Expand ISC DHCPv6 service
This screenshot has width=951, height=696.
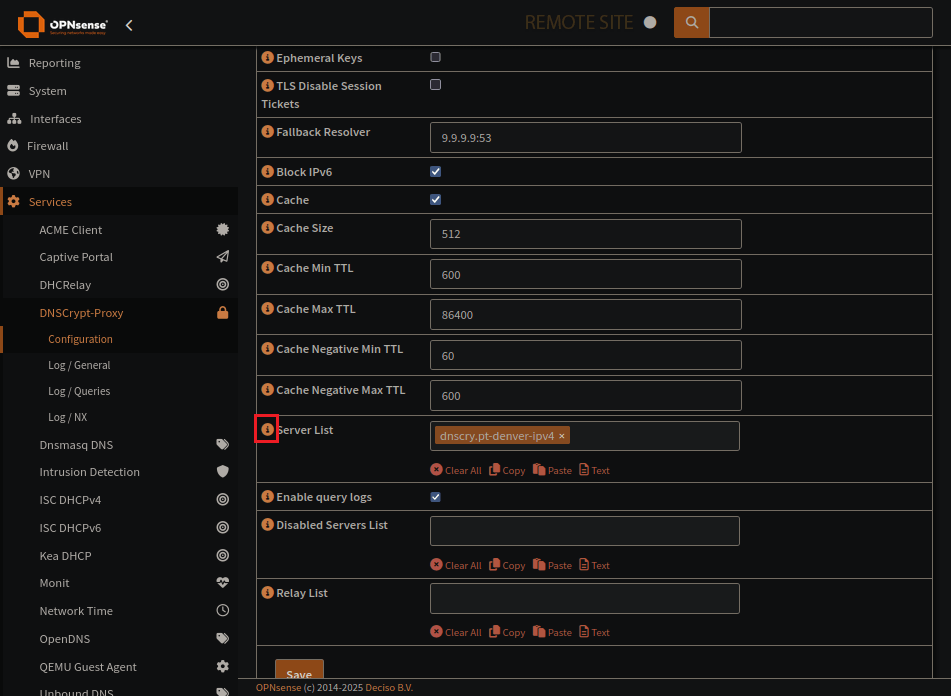(70, 528)
